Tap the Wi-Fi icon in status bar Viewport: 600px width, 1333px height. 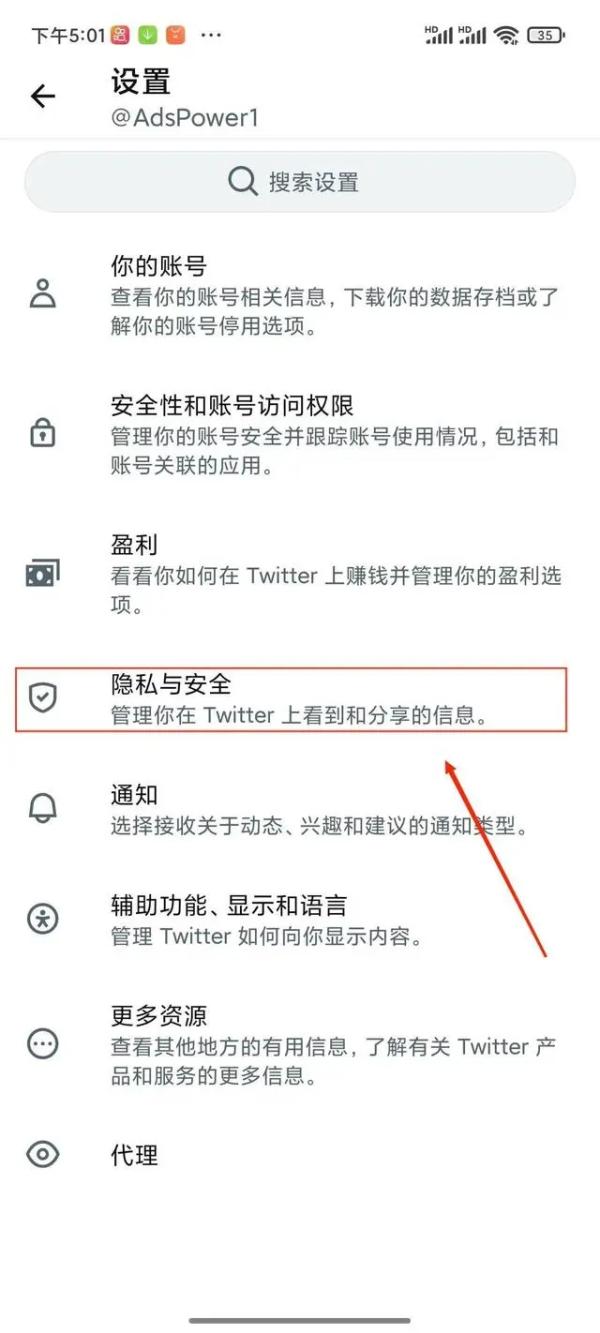[x=507, y=35]
